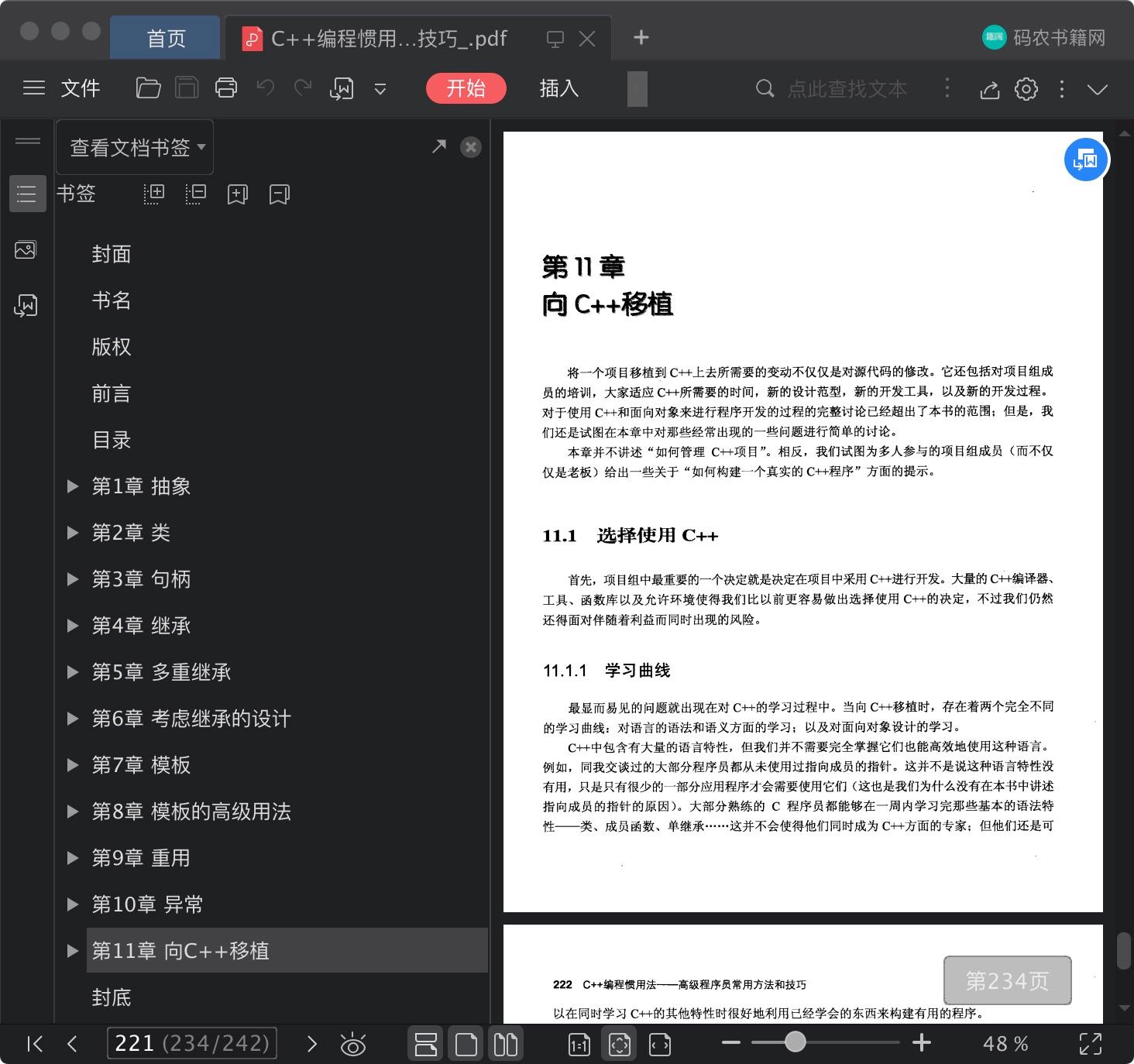This screenshot has width=1134, height=1064.
Task: Open the 目录 bookmark
Action: click(x=112, y=440)
